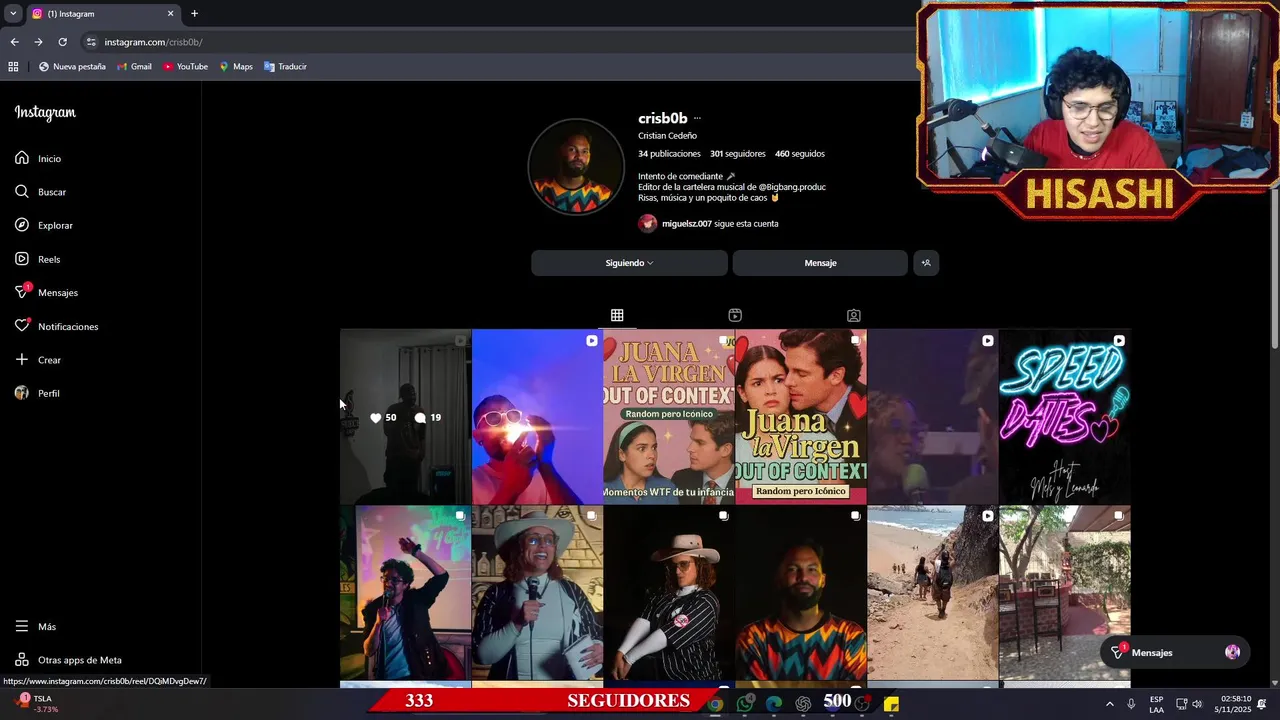
Task: Open the Traducir bookmark
Action: coord(285,67)
